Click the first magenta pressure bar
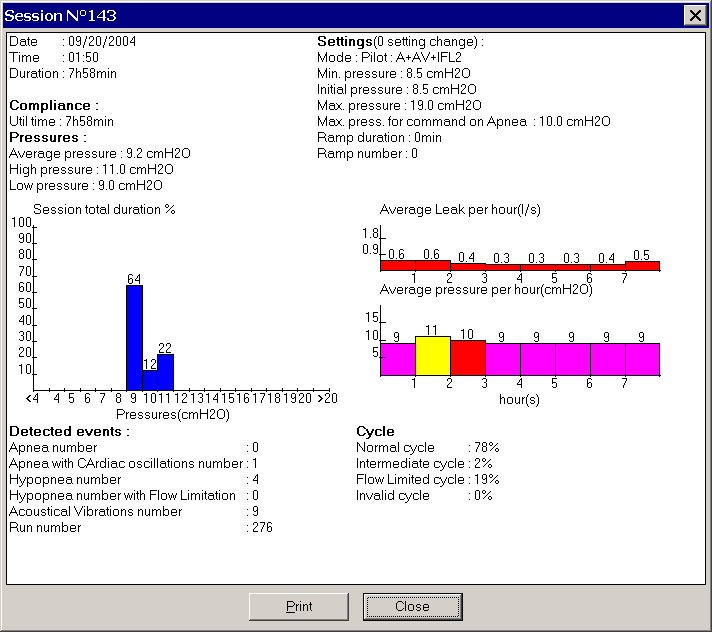Screen dimensions: 712x632 coord(397,359)
